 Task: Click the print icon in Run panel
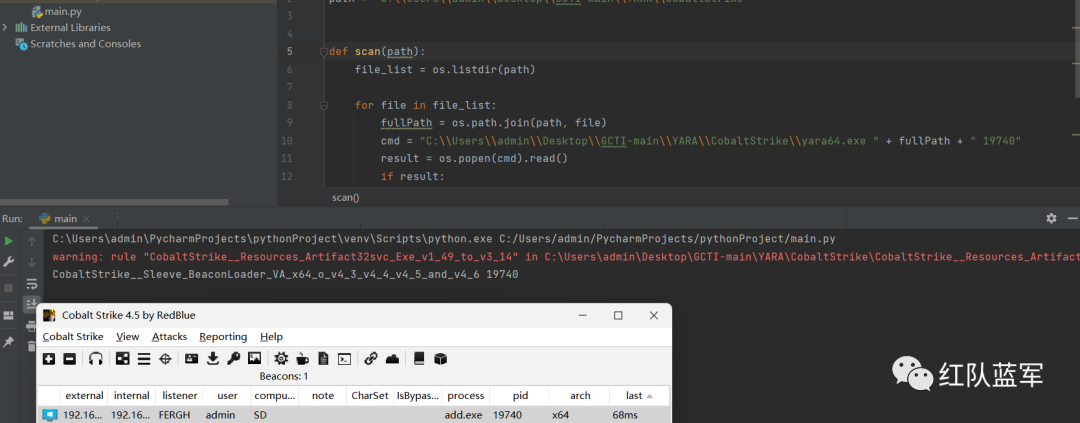[32, 326]
